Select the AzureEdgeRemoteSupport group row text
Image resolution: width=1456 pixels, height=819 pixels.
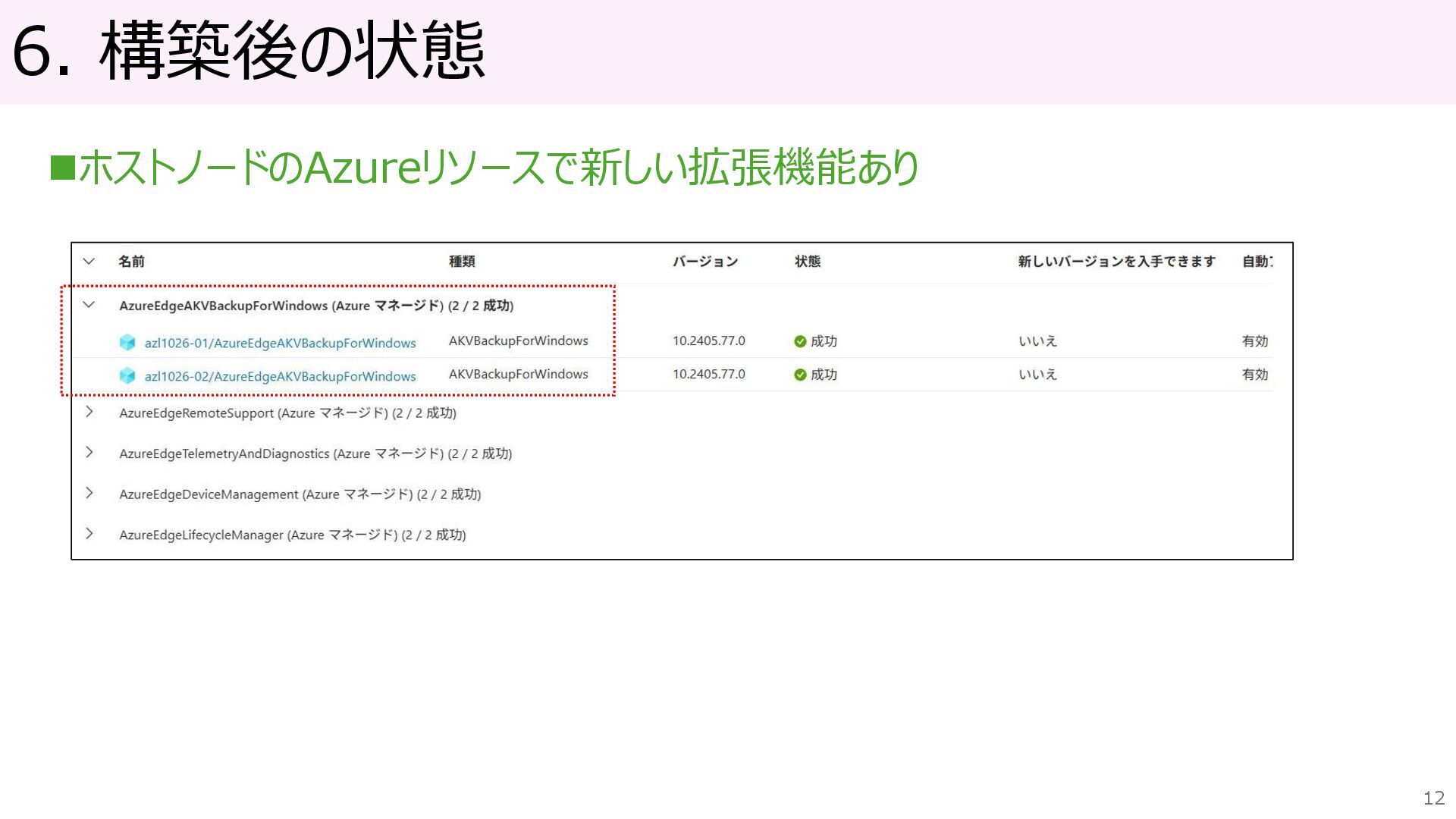point(287,413)
